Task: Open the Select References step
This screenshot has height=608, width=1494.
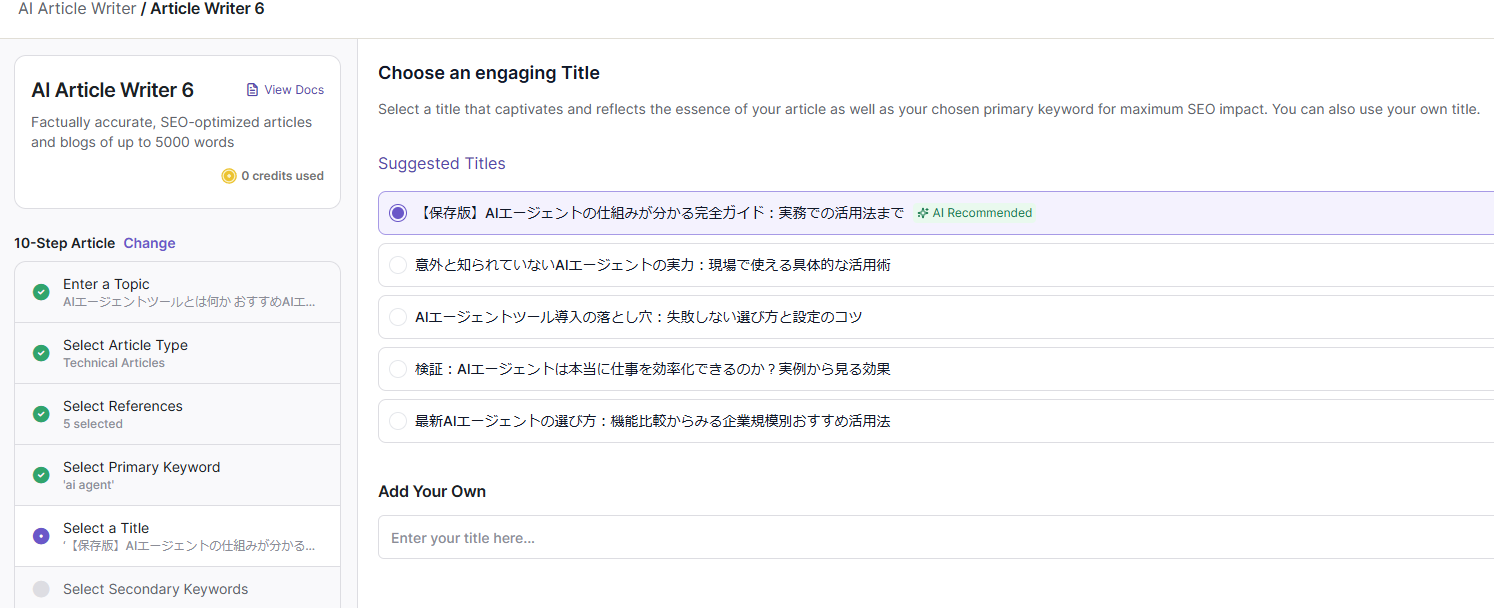Action: 123,406
